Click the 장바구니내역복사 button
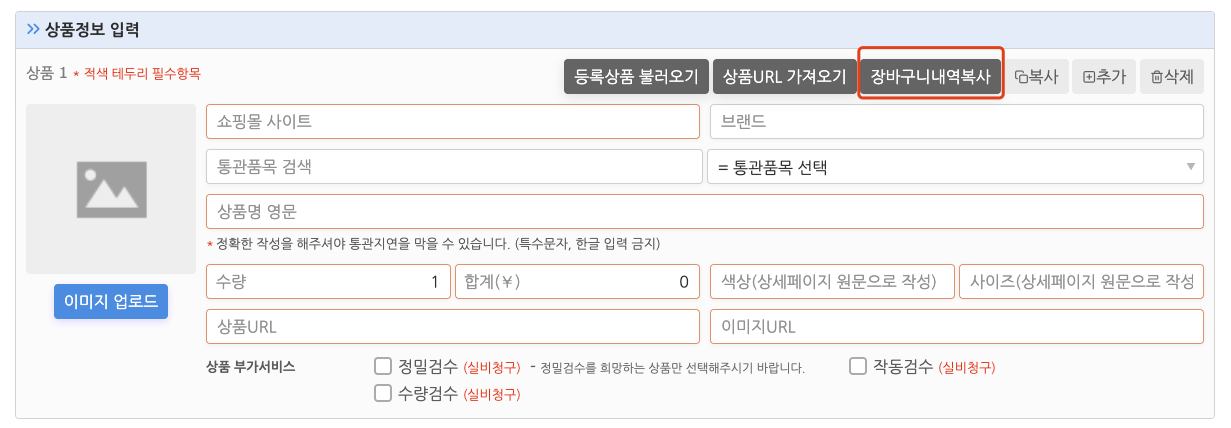 click(931, 76)
